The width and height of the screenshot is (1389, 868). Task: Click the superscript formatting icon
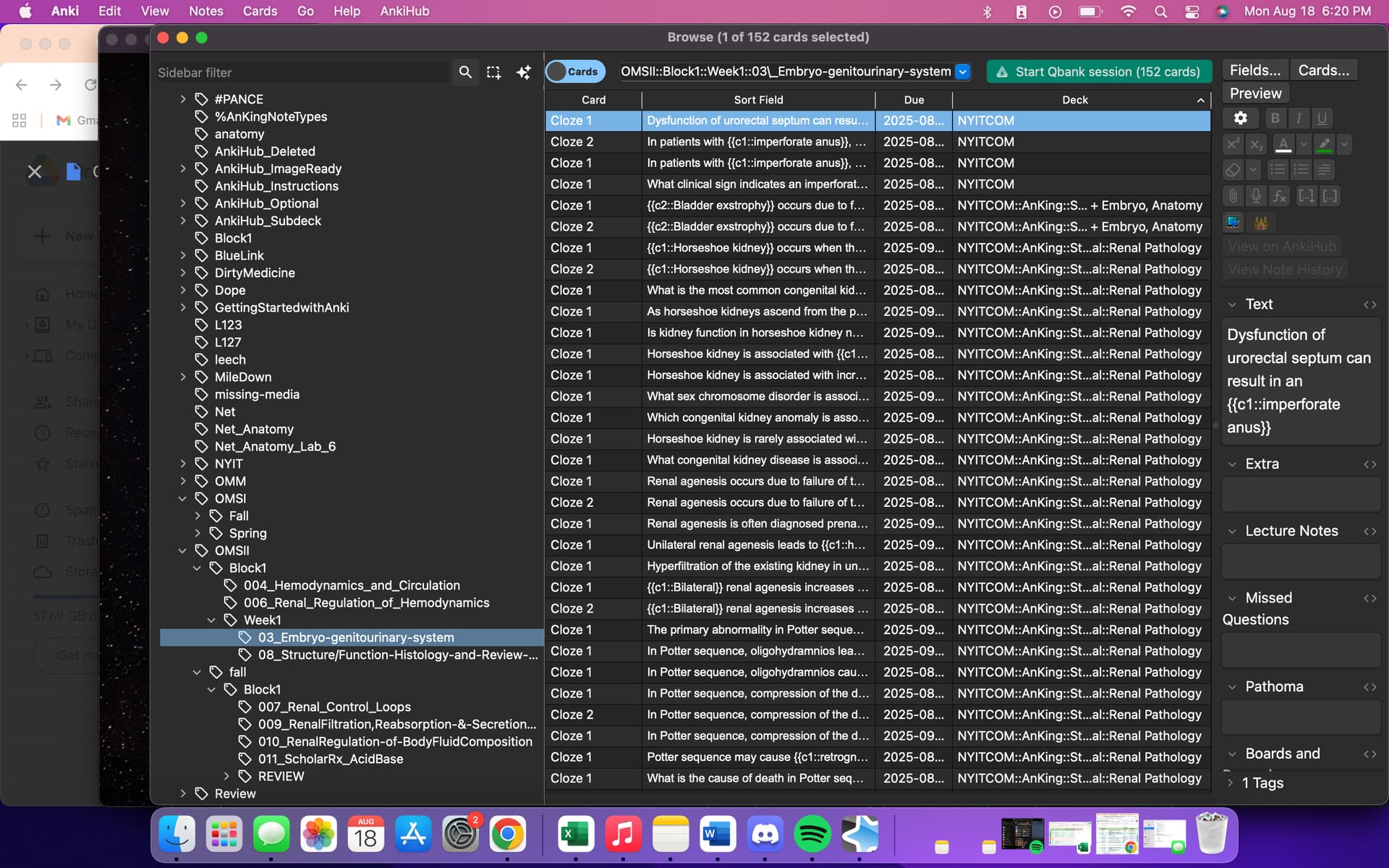click(1233, 144)
